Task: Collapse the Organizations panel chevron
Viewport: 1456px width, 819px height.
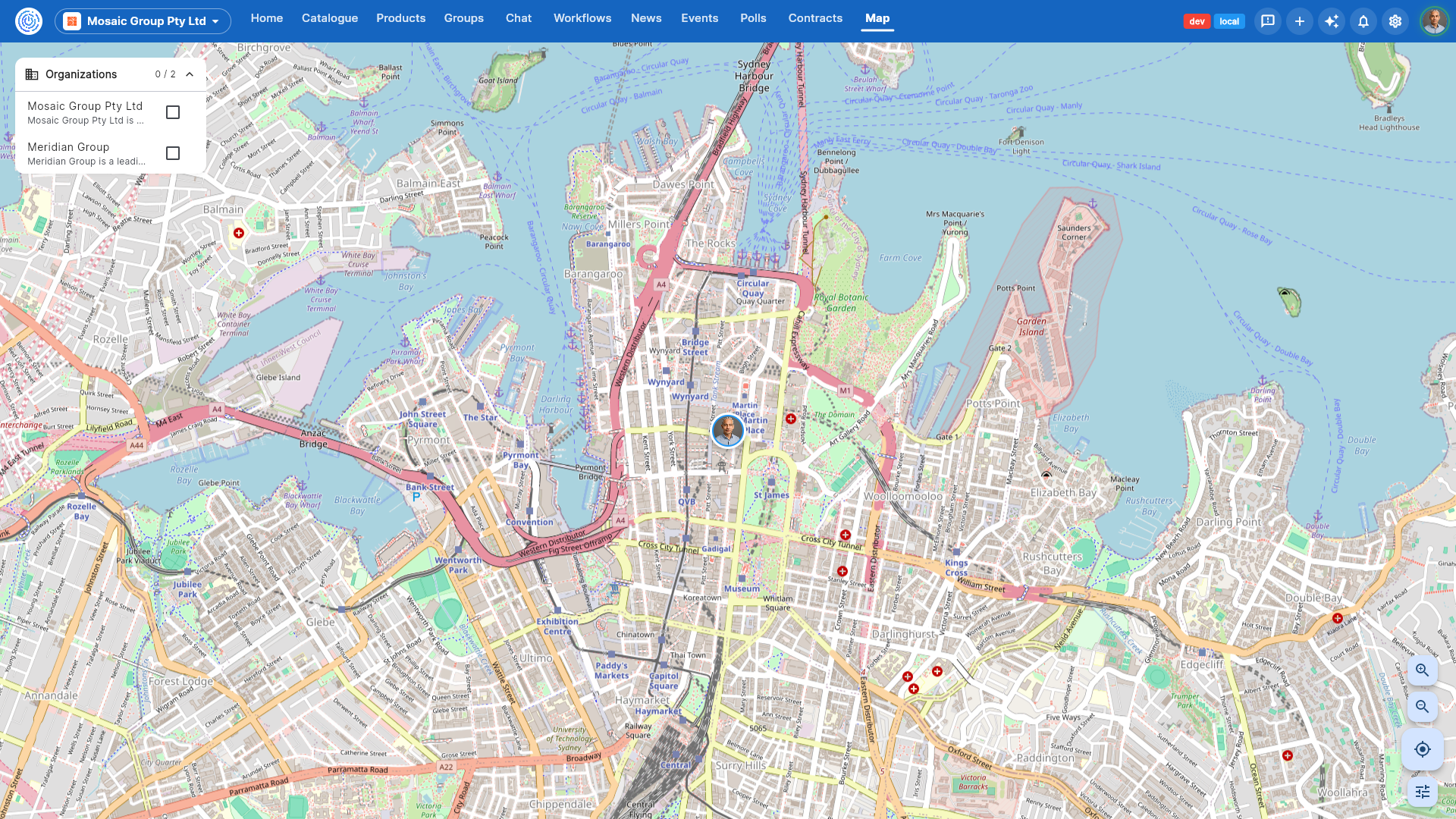Action: 190,74
